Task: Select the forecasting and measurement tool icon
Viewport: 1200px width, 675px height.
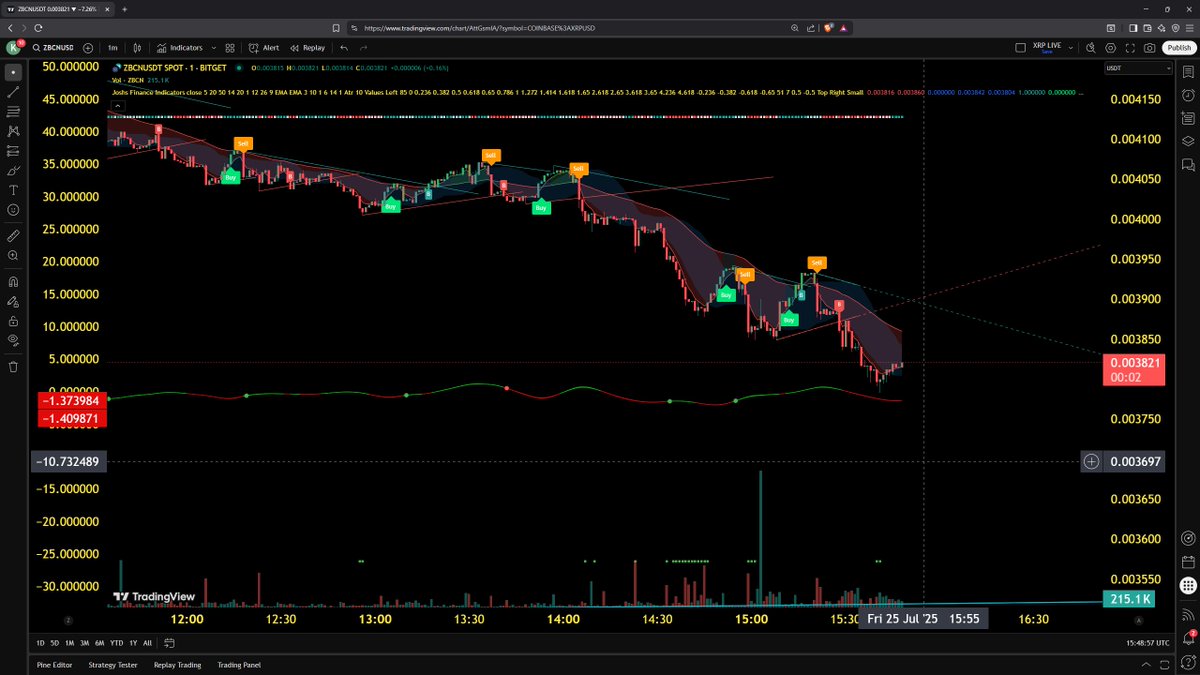Action: [13, 151]
